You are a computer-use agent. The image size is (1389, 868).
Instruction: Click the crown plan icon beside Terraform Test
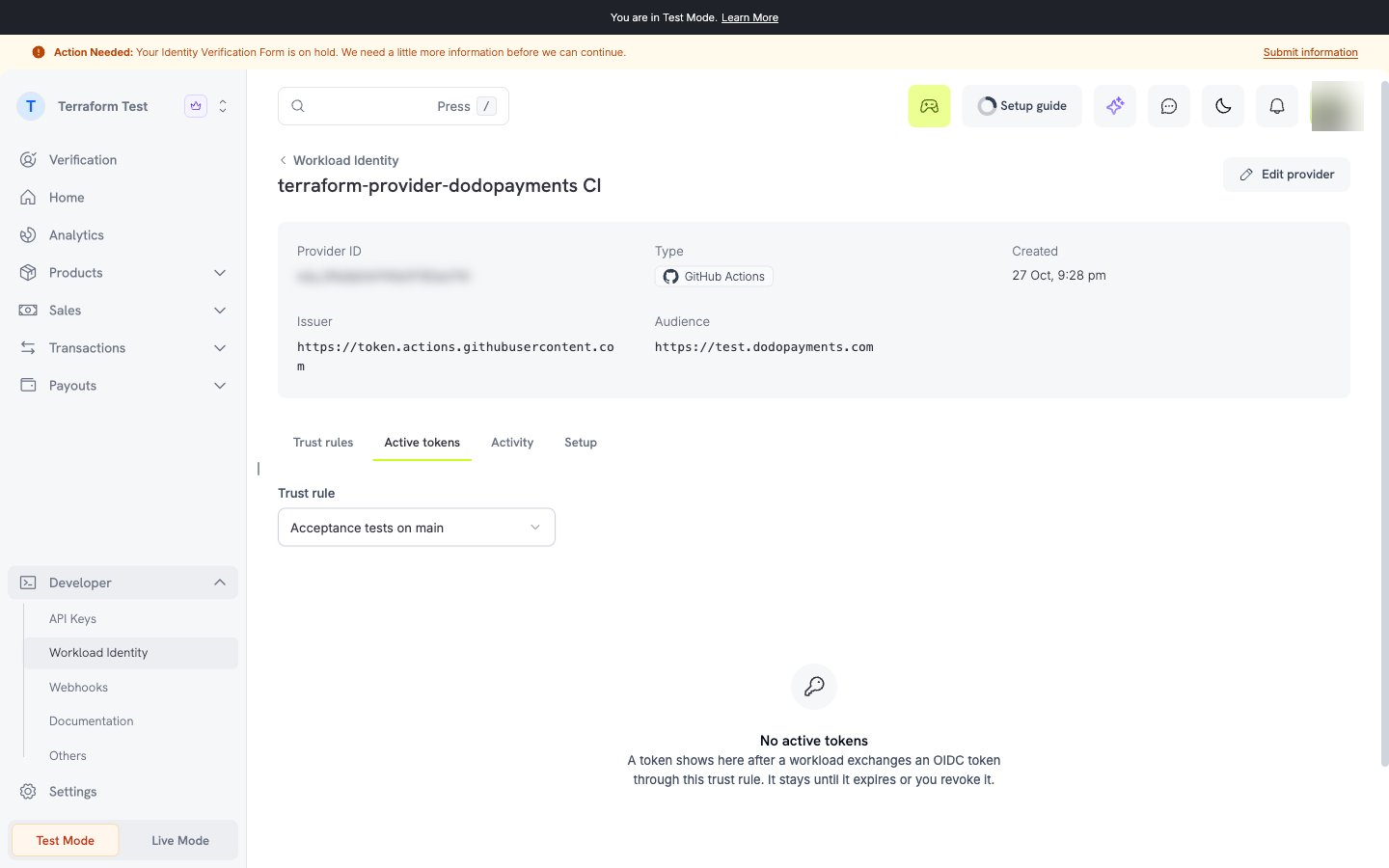[196, 106]
